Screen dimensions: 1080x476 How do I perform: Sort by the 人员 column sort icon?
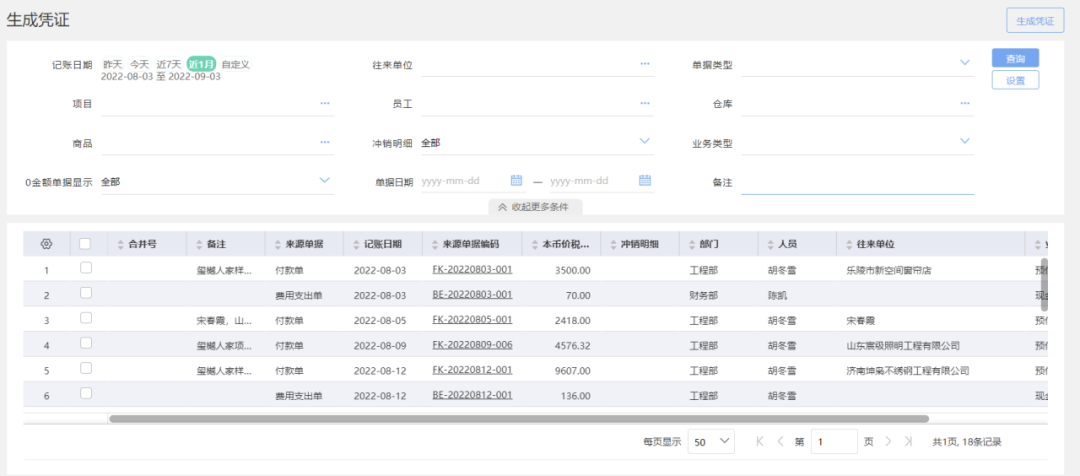tap(771, 244)
